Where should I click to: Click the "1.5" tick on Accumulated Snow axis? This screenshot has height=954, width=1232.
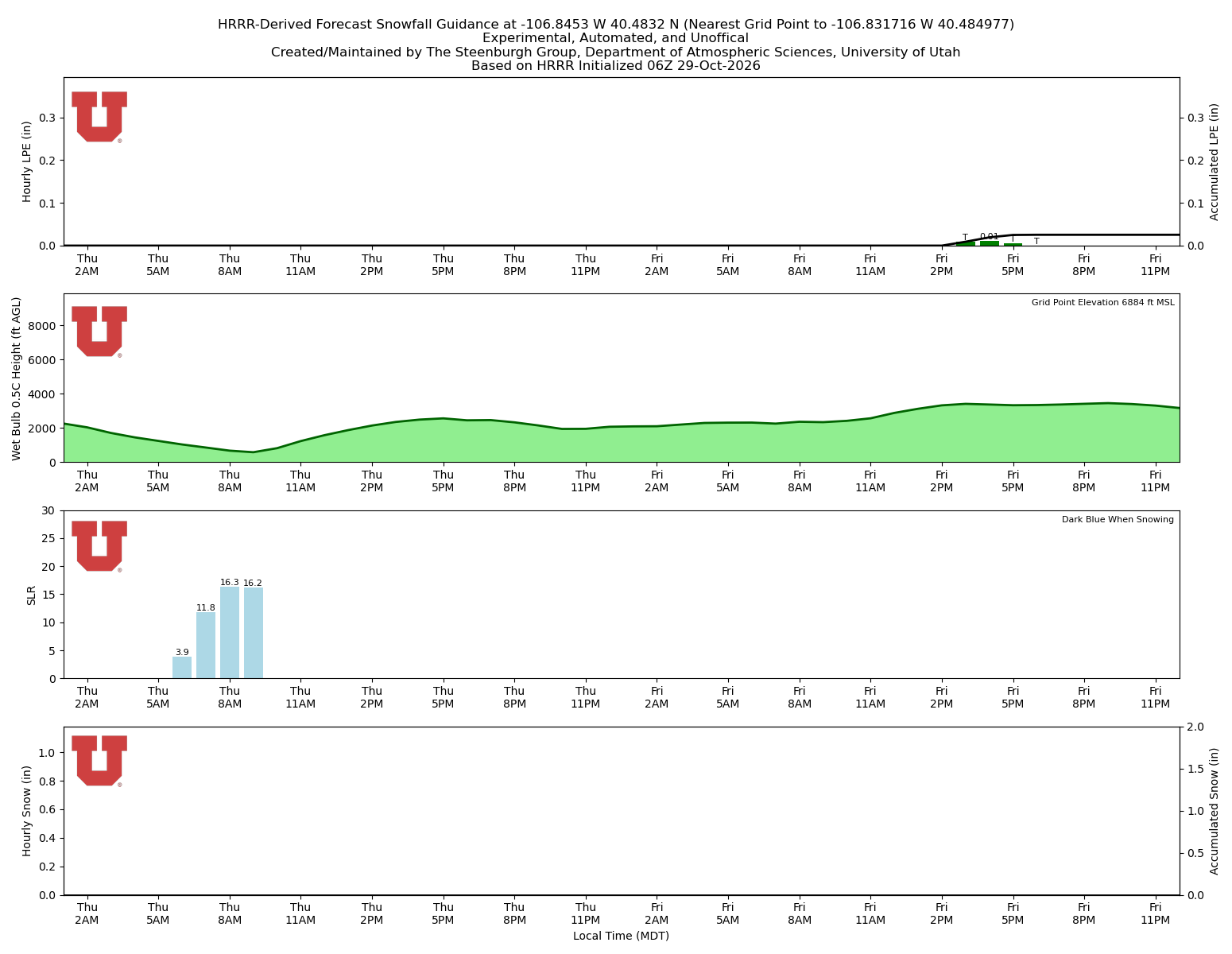click(x=1195, y=769)
